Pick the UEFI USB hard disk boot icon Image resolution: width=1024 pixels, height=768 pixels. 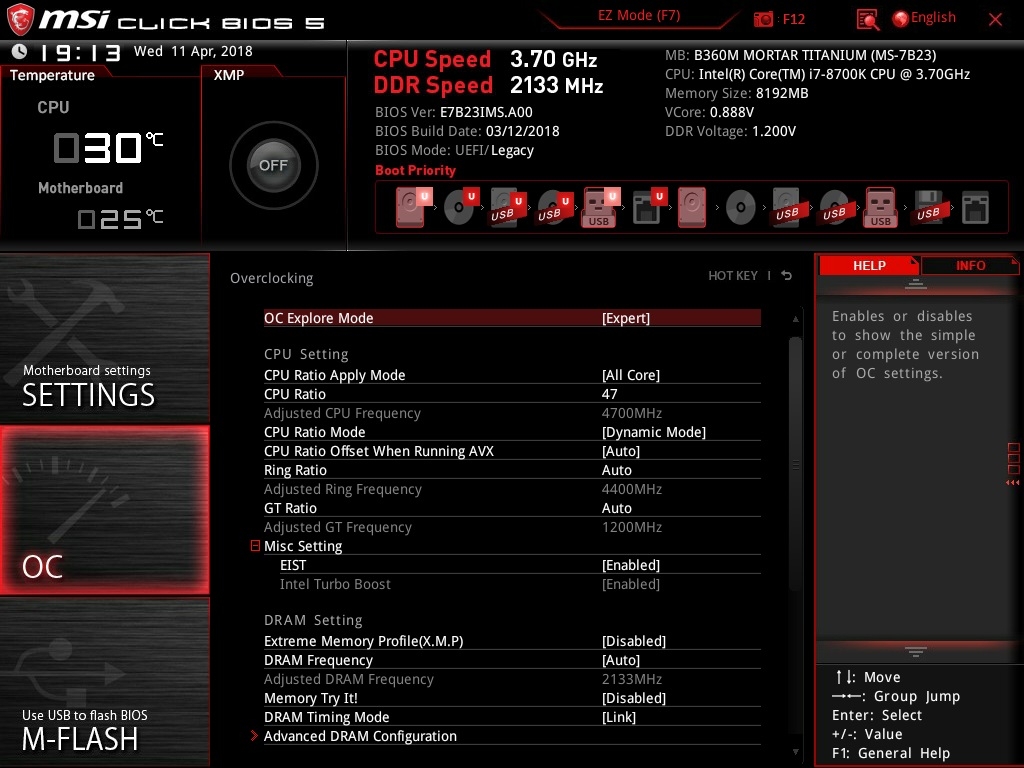click(x=508, y=208)
